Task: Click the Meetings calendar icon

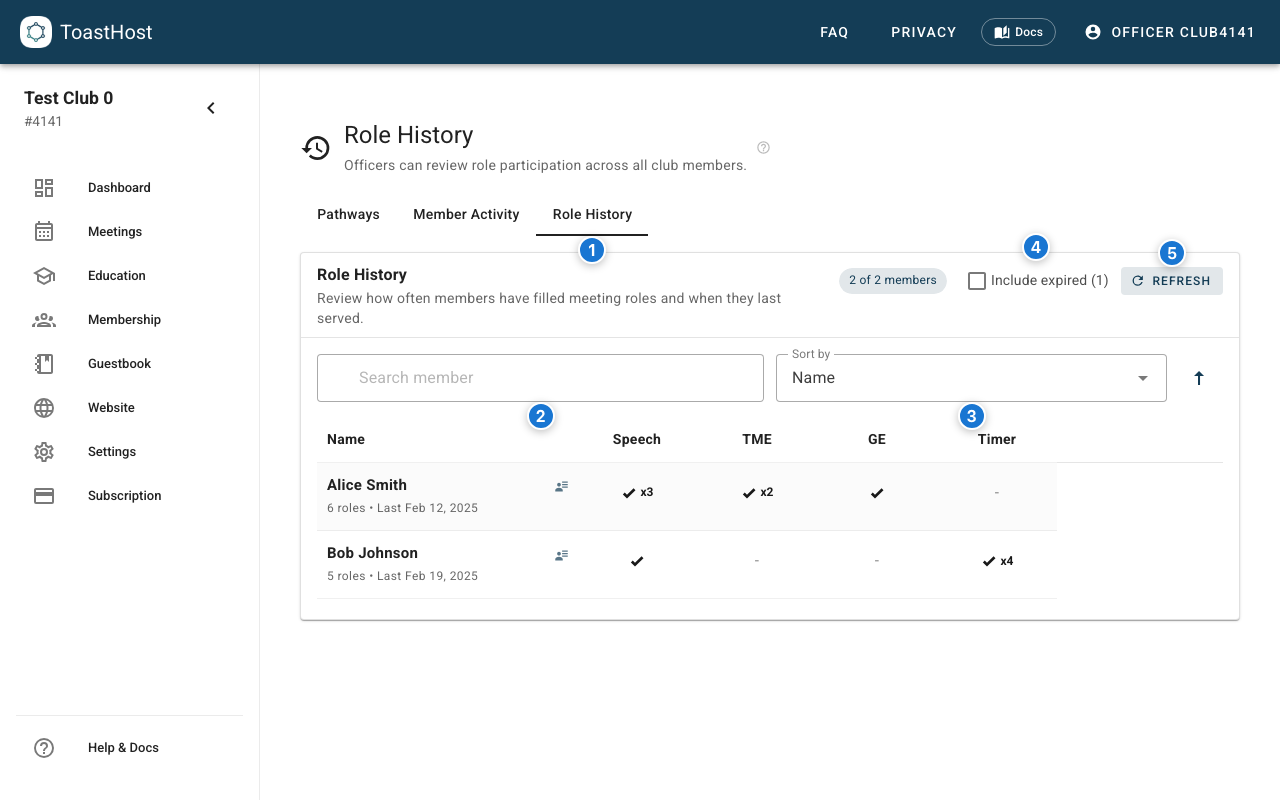Action: point(44,232)
